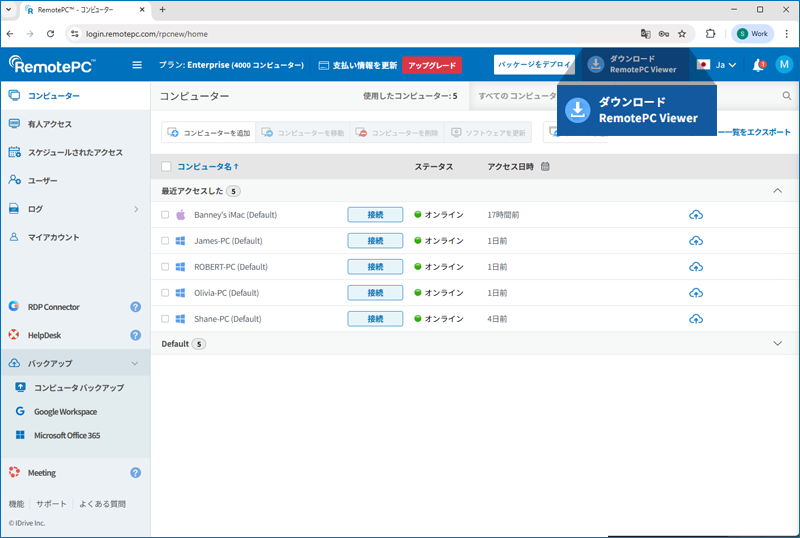Click the translate page icon
The image size is (800, 538).
click(x=645, y=34)
